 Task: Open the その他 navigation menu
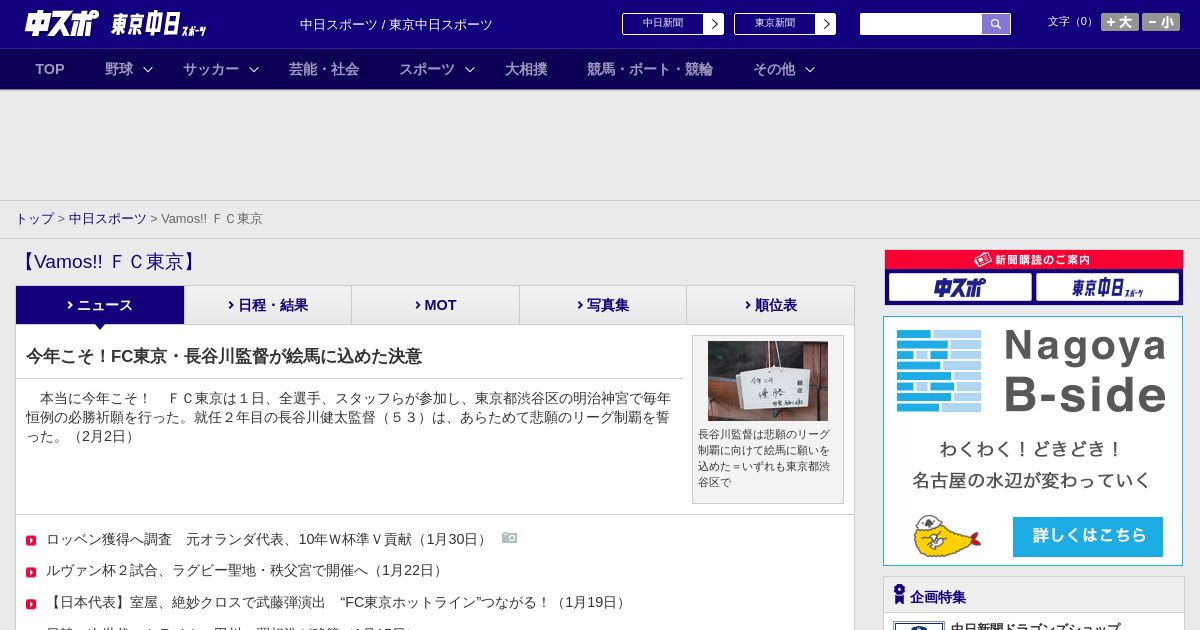[774, 69]
